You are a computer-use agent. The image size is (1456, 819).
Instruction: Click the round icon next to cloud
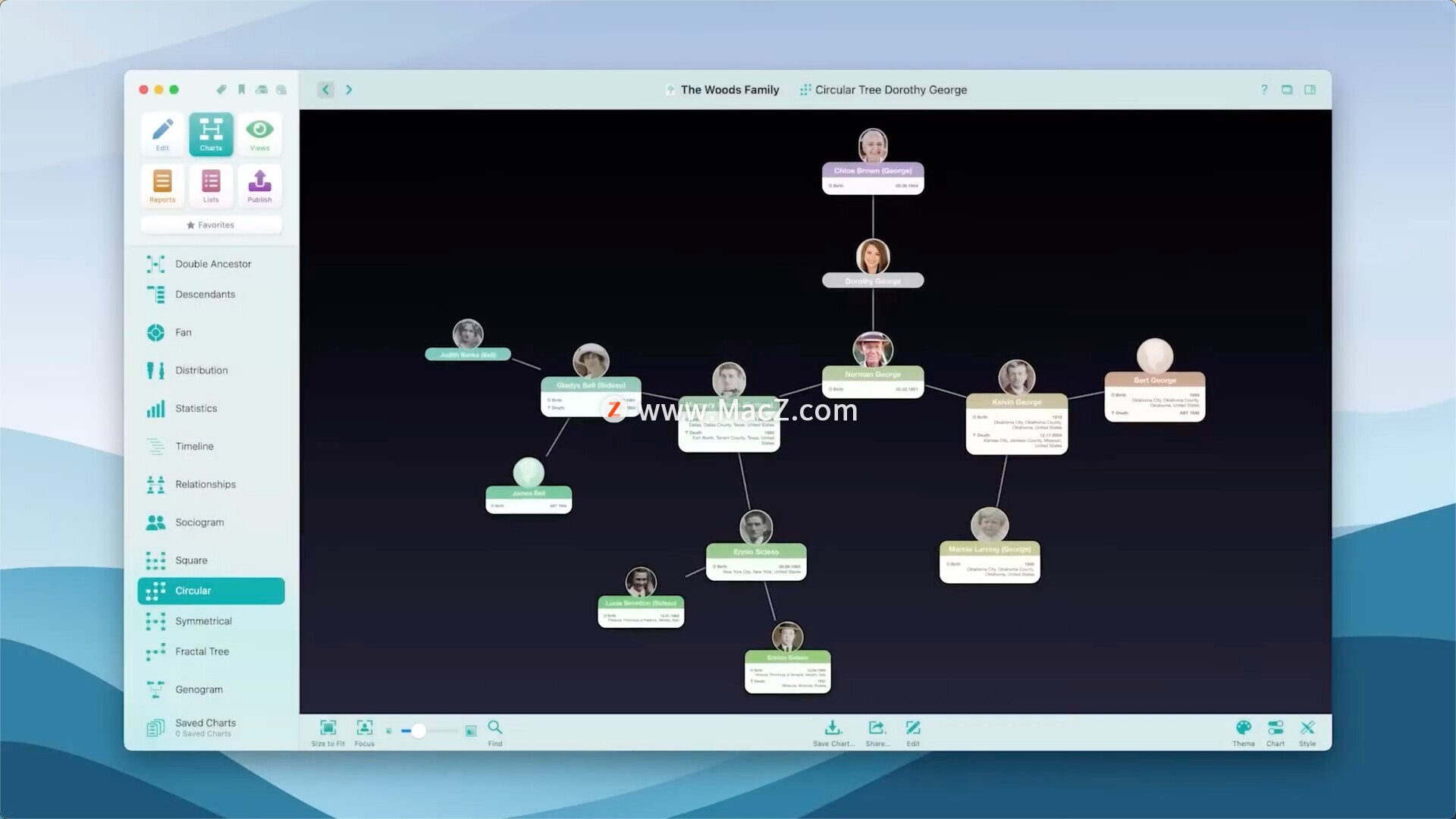(x=281, y=89)
